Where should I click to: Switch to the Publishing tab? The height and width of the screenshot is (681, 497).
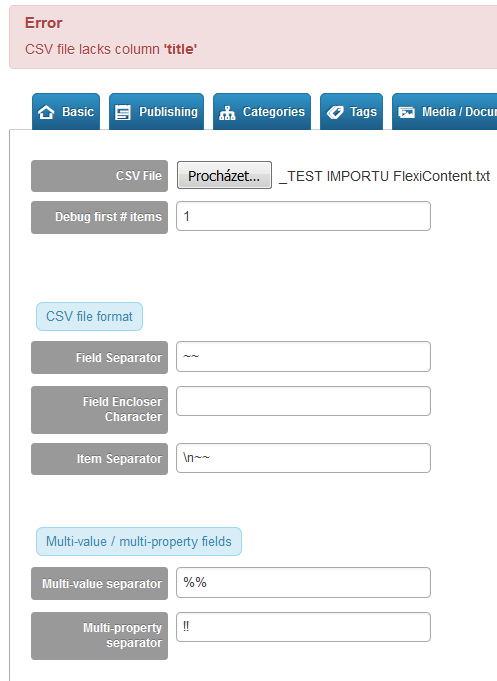156,112
